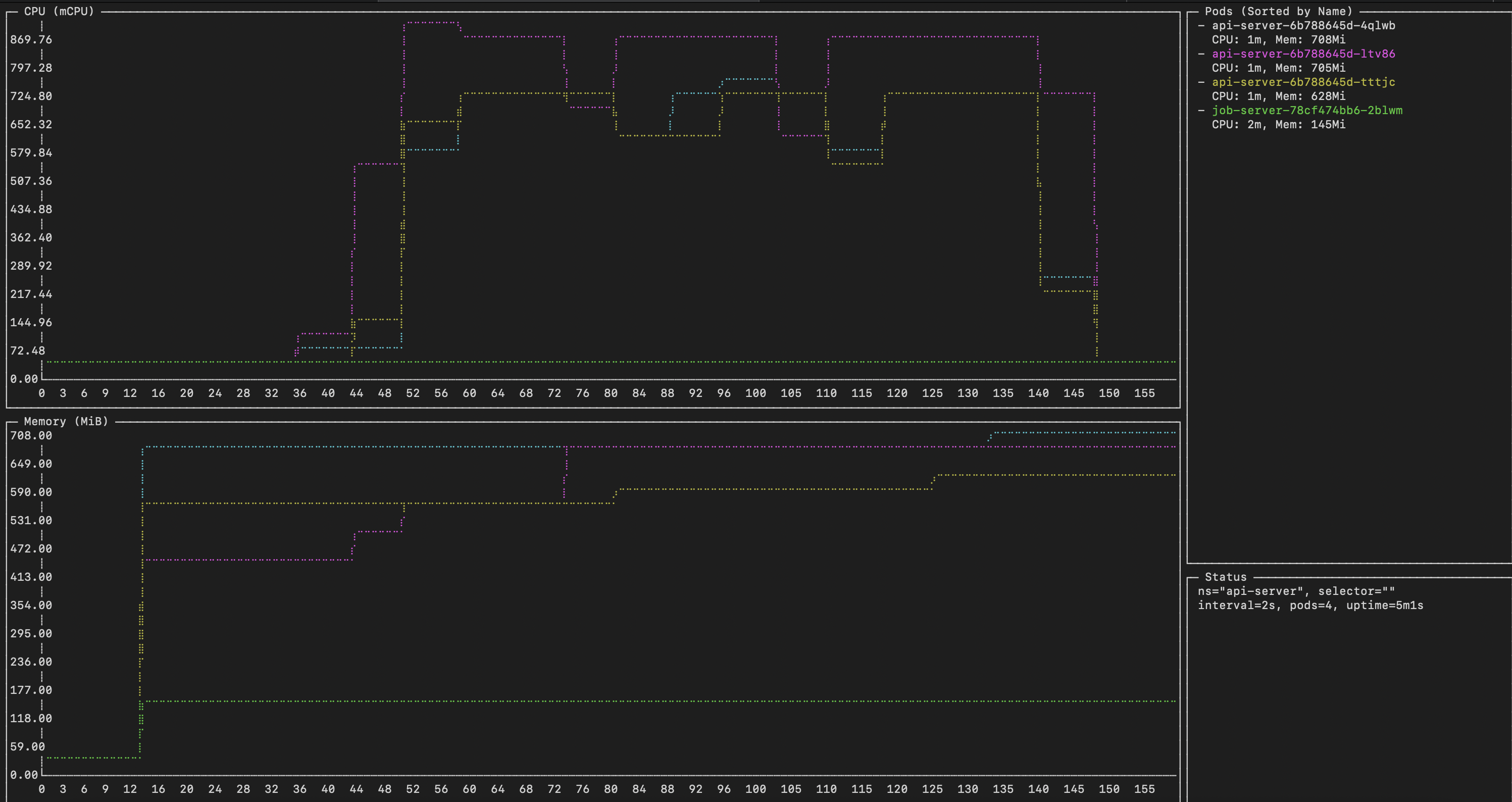
Task: Click the Pods (Sorted by Name) header
Action: pos(1278,11)
